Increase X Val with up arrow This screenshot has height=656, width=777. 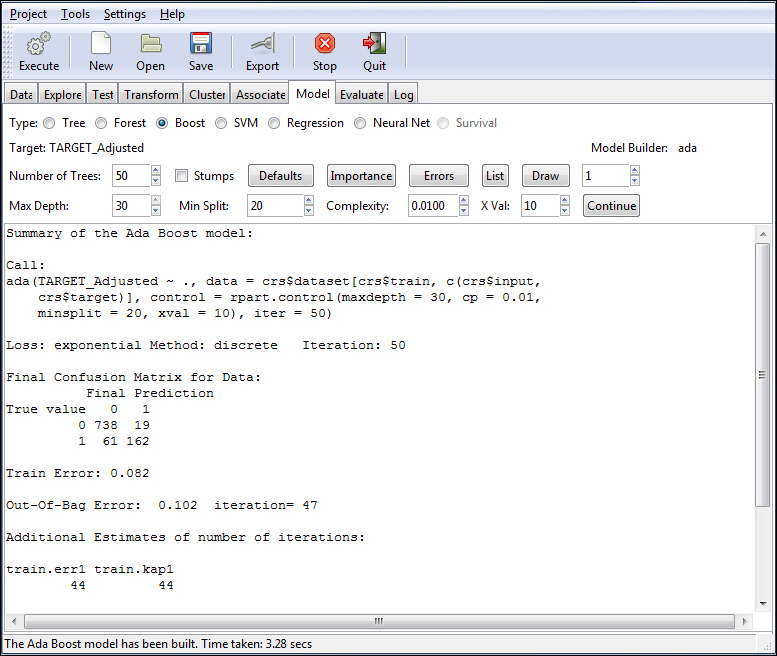[x=565, y=200]
